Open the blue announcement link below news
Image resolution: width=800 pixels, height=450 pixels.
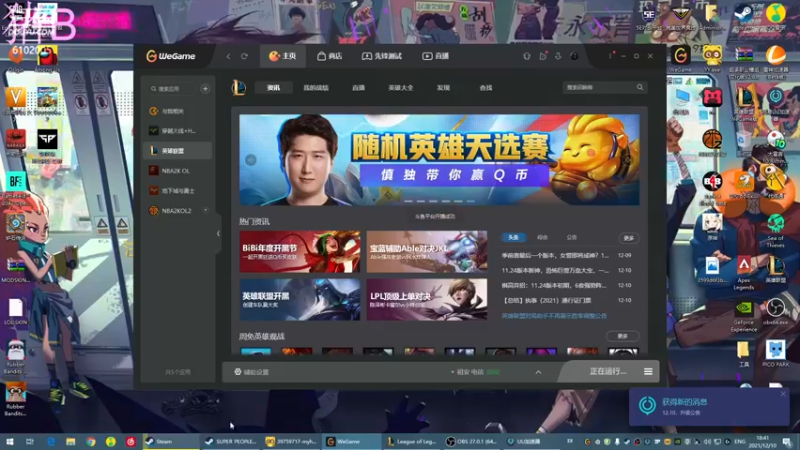[554, 316]
